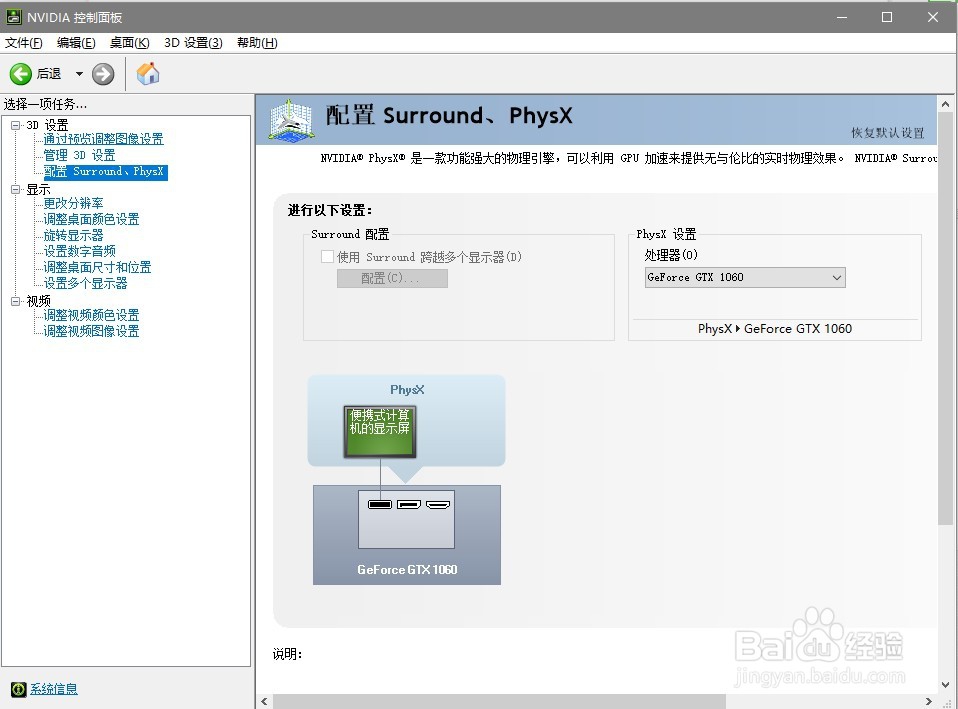
Task: Click the horizontal scrollbar left arrow
Action: click(265, 702)
